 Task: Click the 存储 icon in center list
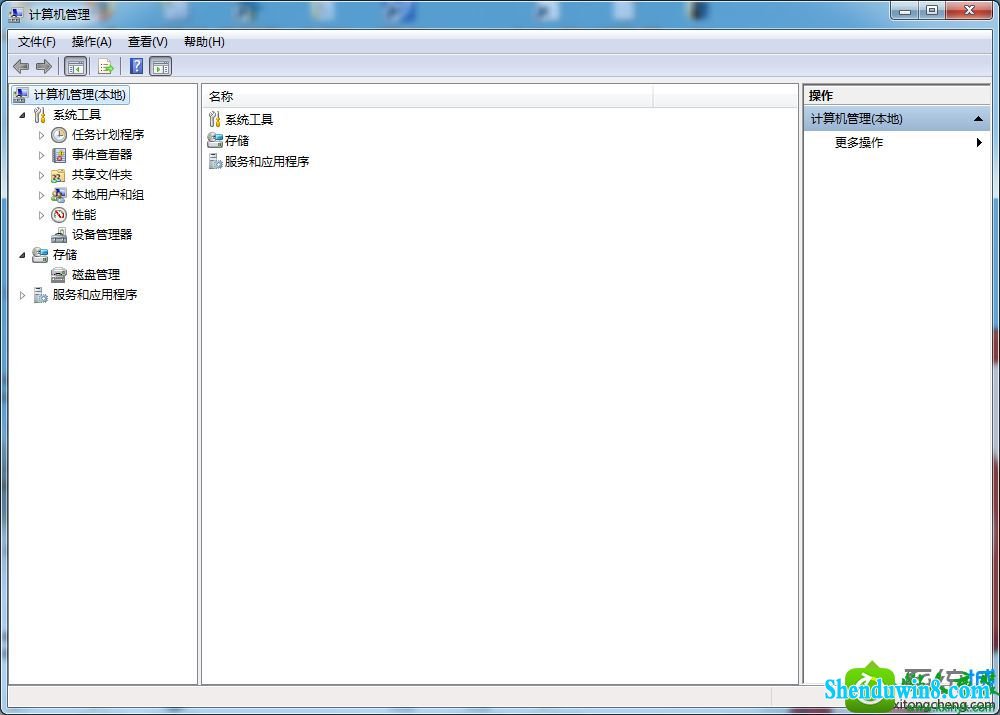point(215,140)
